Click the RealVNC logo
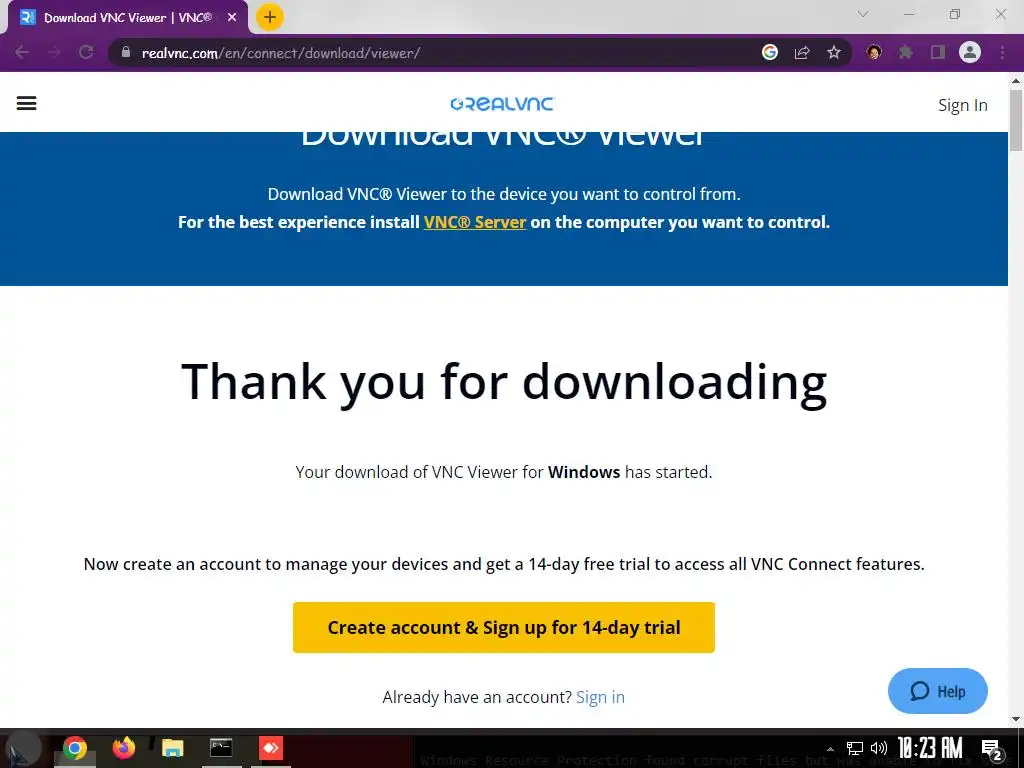The width and height of the screenshot is (1024, 768). [502, 104]
